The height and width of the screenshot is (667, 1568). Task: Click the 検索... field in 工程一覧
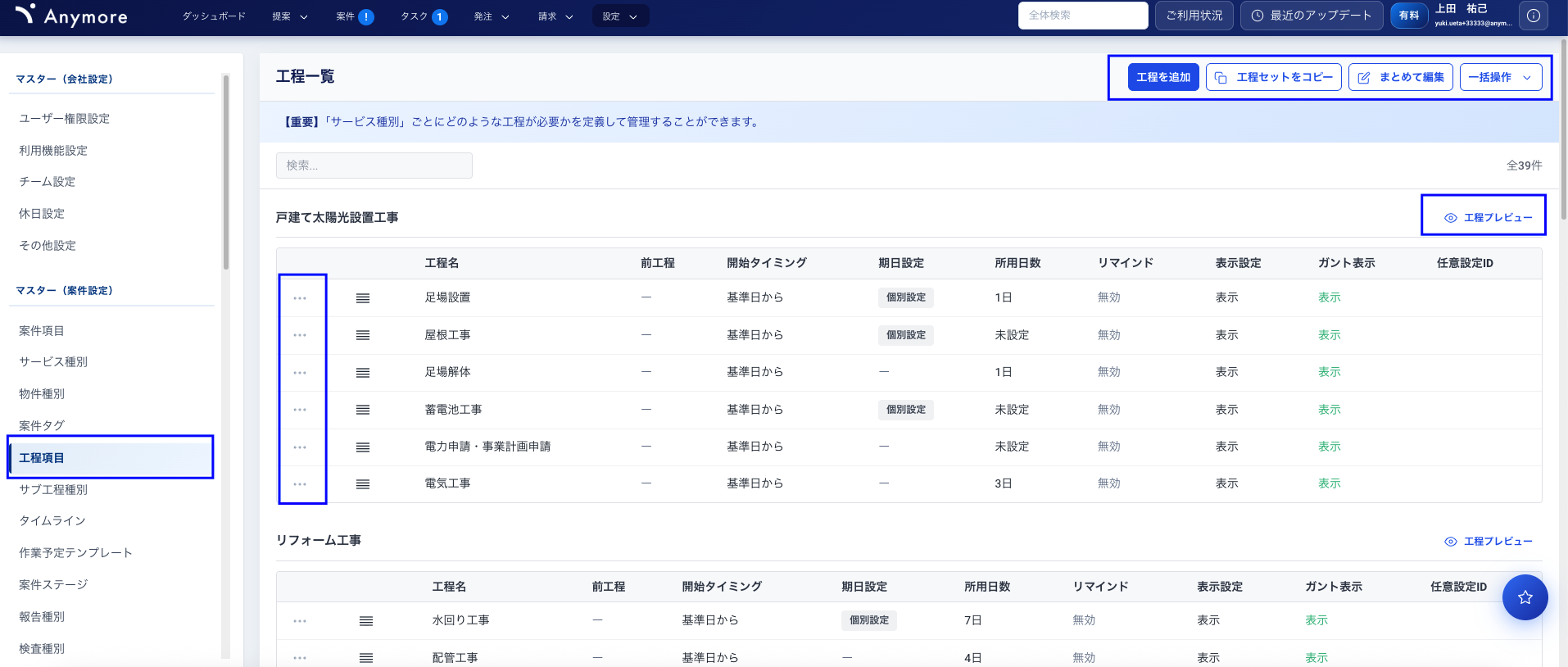click(x=374, y=166)
